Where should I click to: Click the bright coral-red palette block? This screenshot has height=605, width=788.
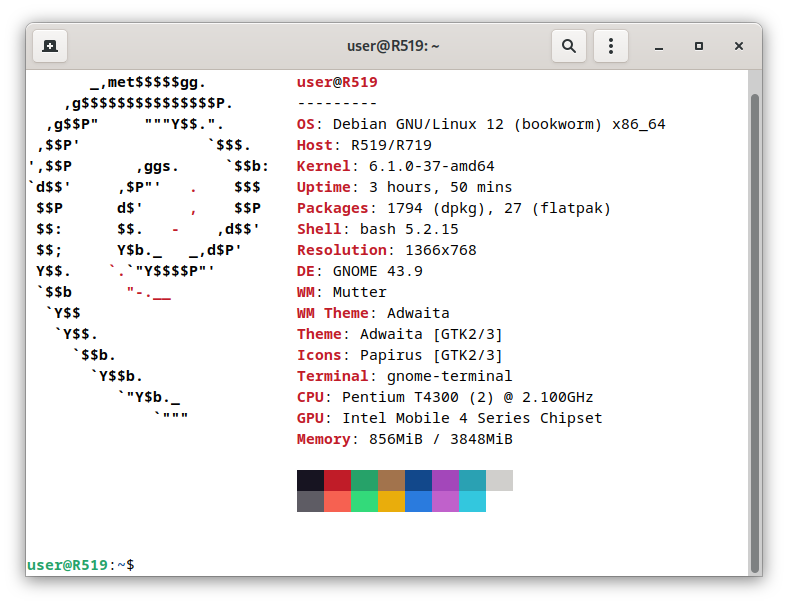[x=337, y=501]
